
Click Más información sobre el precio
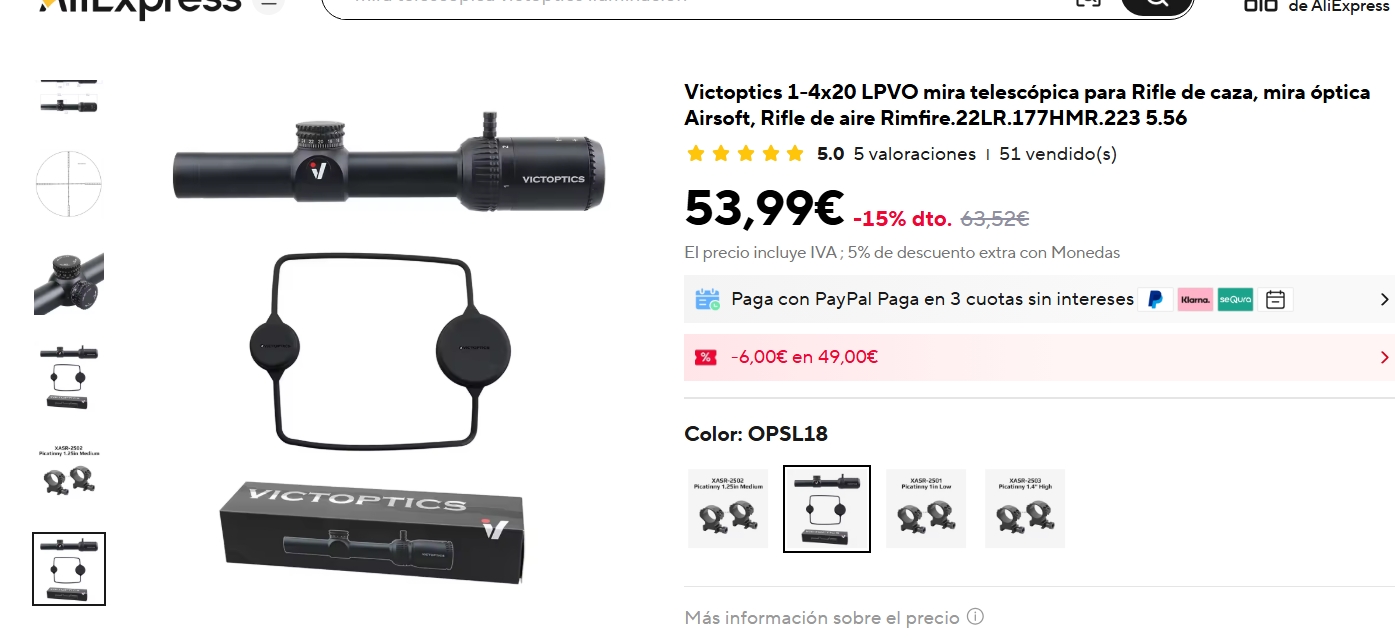(821, 617)
